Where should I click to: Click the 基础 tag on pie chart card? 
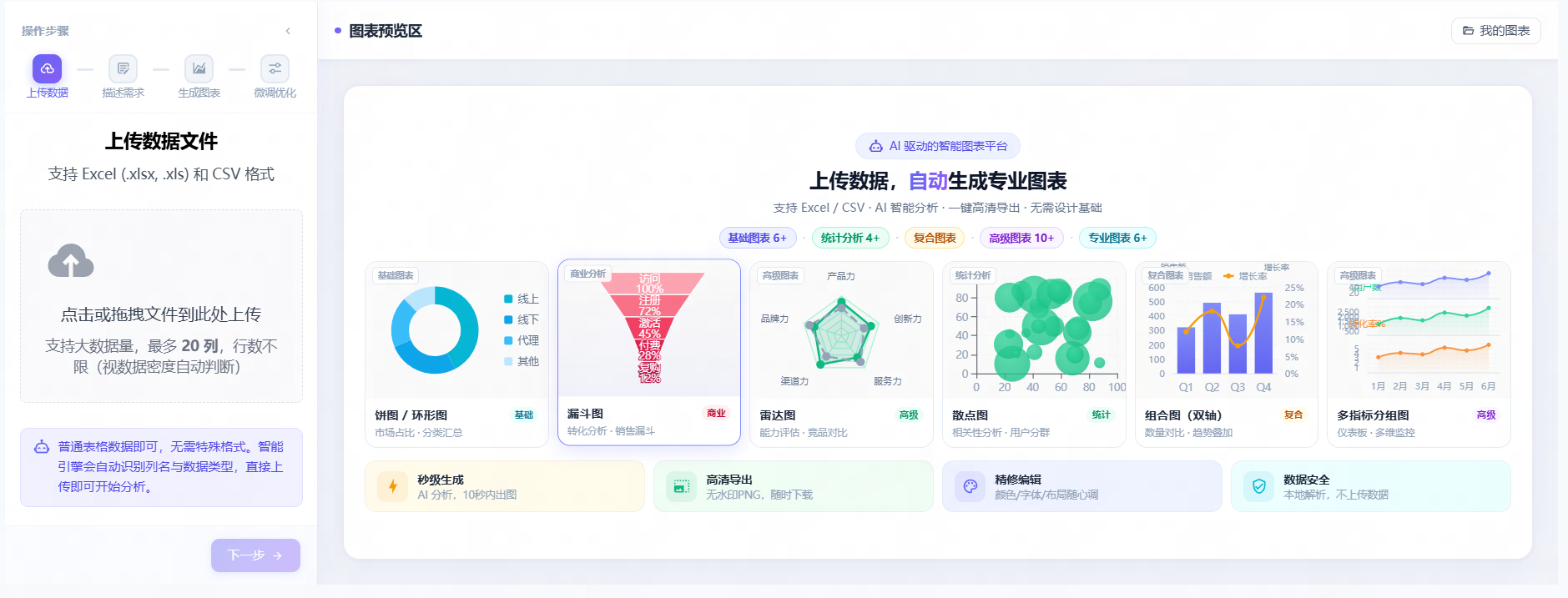(x=524, y=415)
